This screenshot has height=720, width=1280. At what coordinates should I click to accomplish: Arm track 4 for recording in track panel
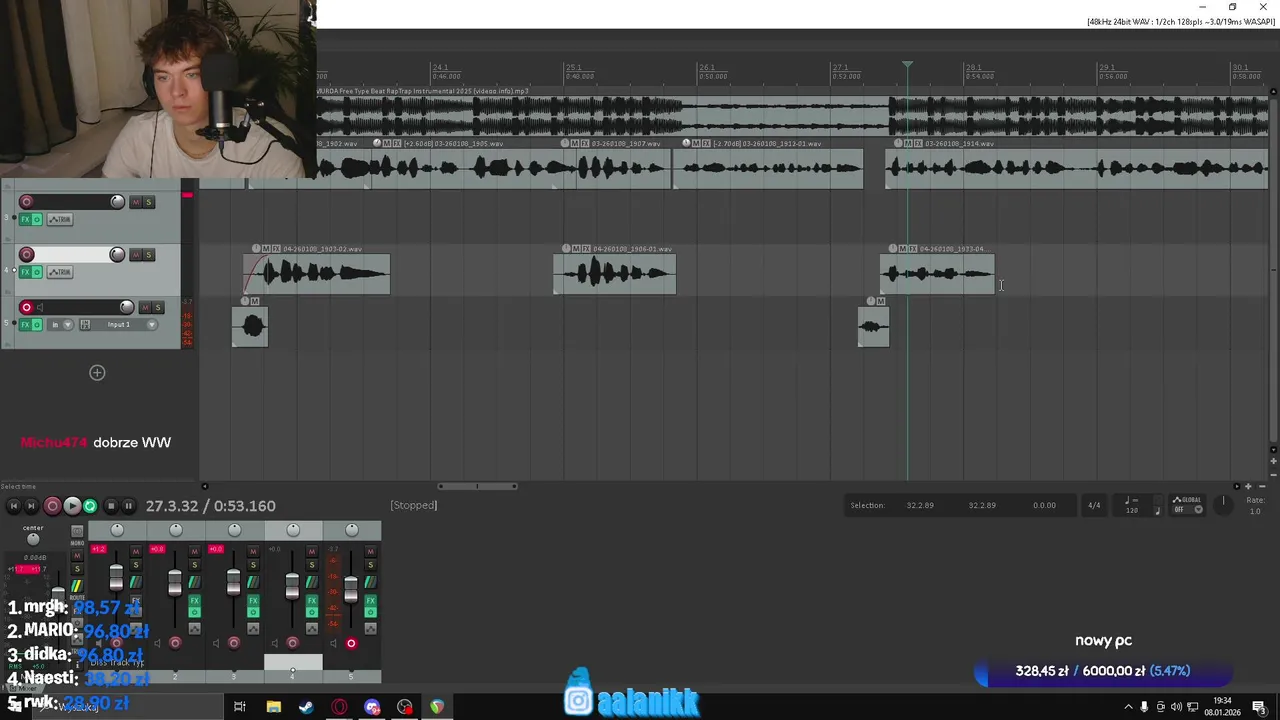[26, 255]
